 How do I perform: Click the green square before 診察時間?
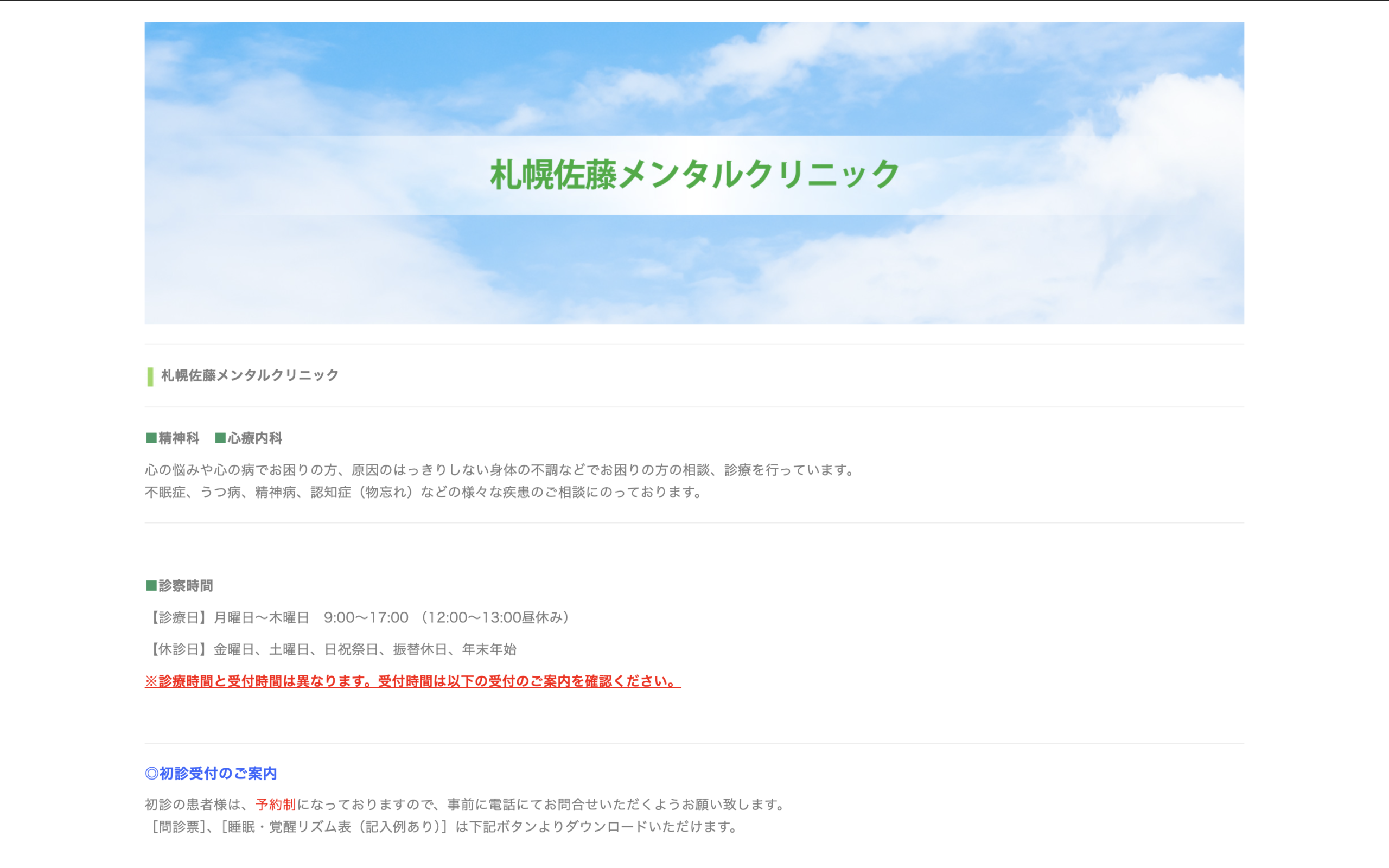[151, 585]
